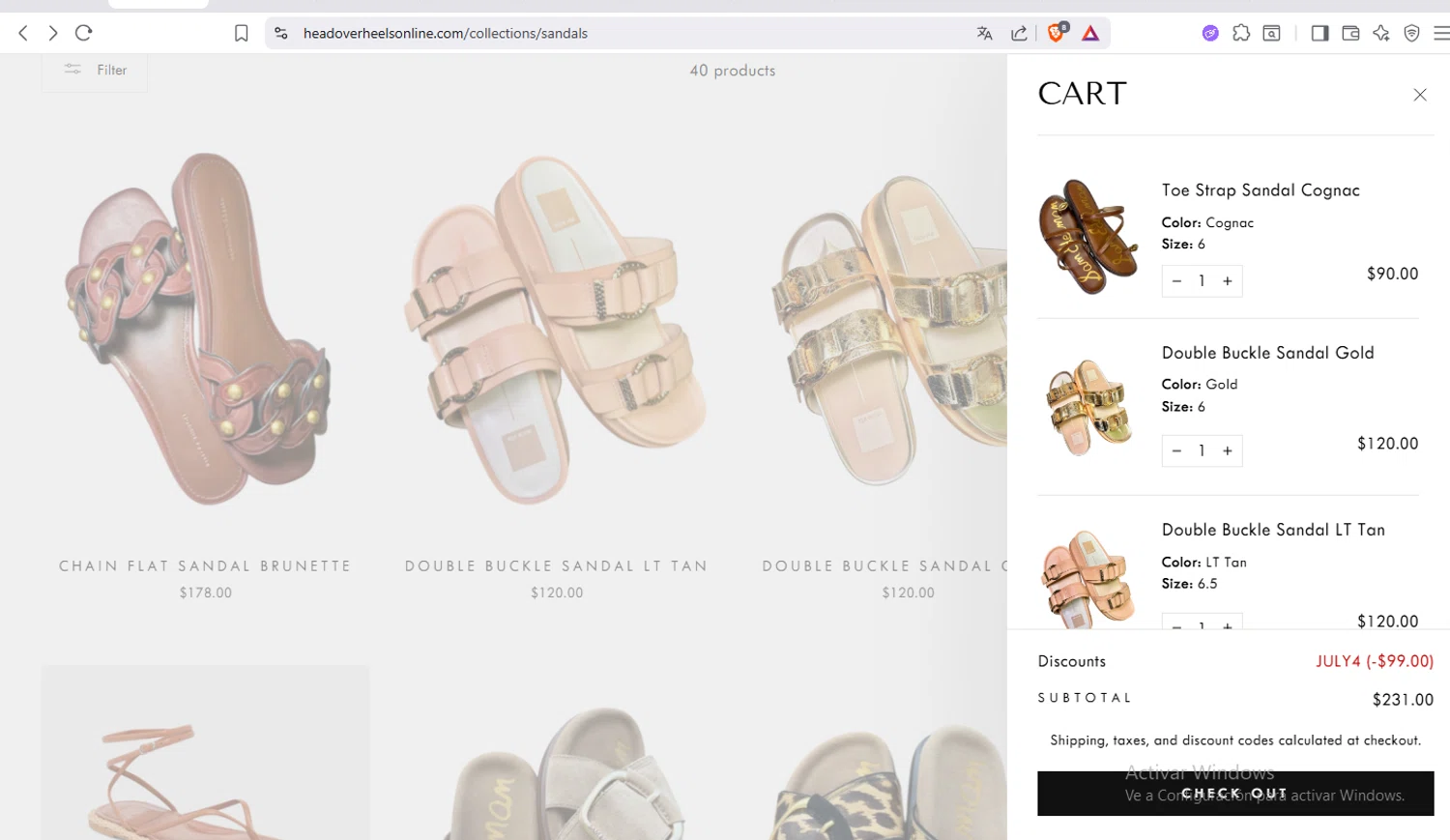Increase Toe Strap Sandal Cognac quantity
The height and width of the screenshot is (840, 1450).
(x=1228, y=281)
